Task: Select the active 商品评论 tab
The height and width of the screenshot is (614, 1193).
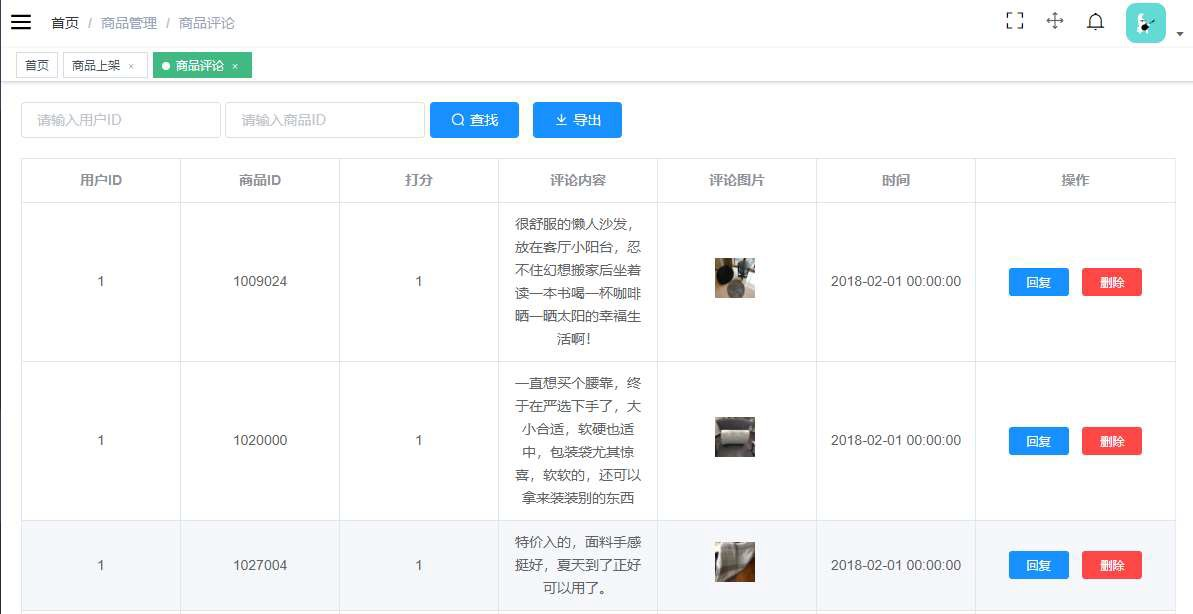Action: pos(202,65)
